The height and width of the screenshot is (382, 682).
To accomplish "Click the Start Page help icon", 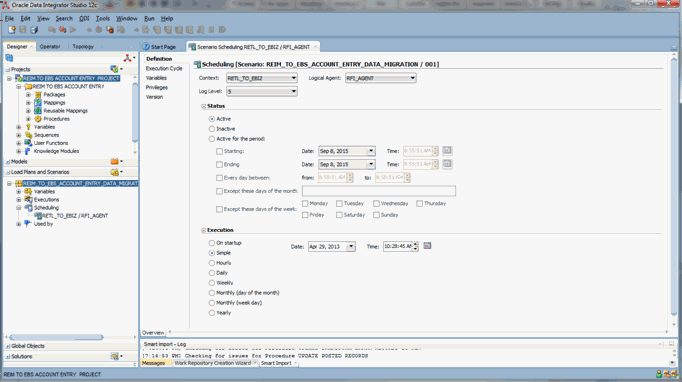I will 146,47.
